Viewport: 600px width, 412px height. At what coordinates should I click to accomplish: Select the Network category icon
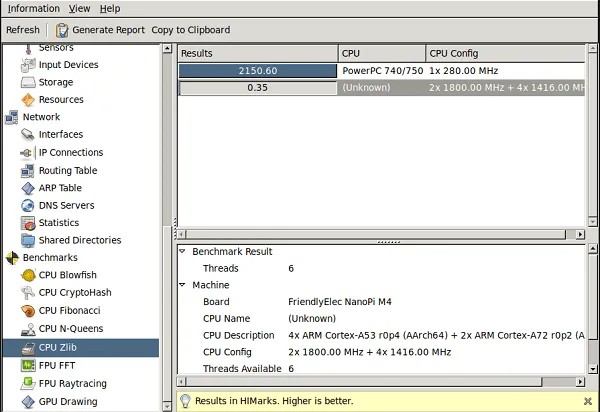tap(12, 117)
